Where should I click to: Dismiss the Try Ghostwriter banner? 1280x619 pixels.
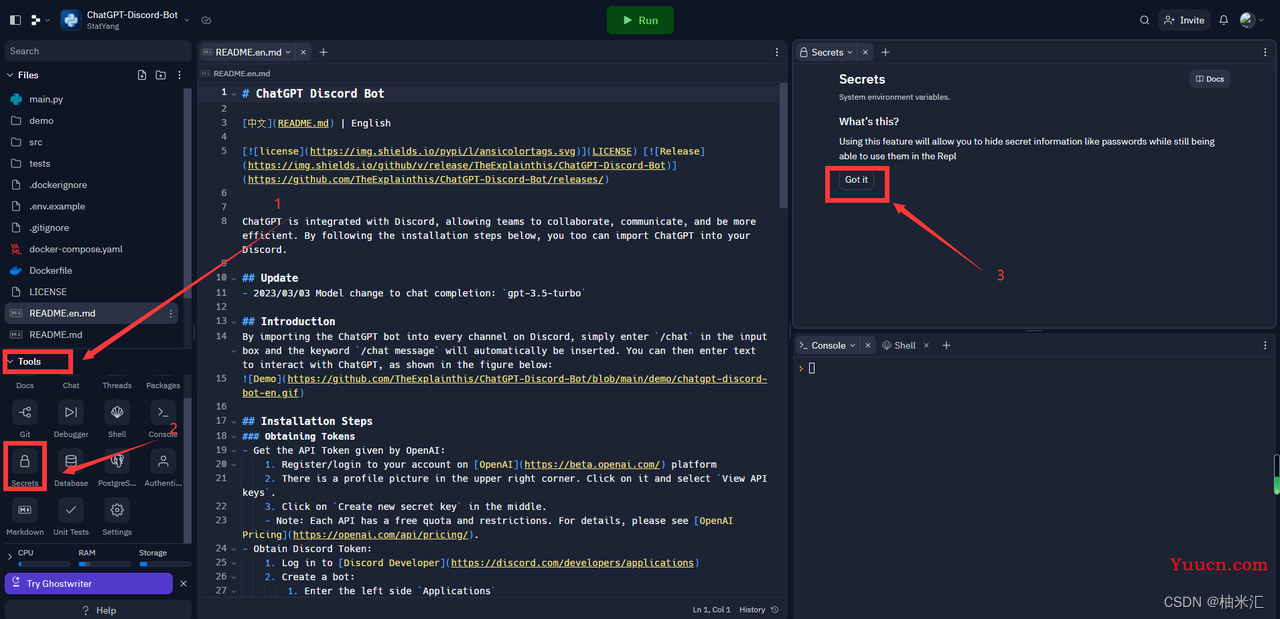(x=183, y=583)
